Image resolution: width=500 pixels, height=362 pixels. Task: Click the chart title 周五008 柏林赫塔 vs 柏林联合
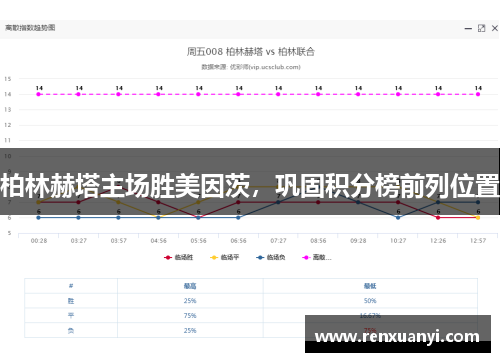pos(251,52)
